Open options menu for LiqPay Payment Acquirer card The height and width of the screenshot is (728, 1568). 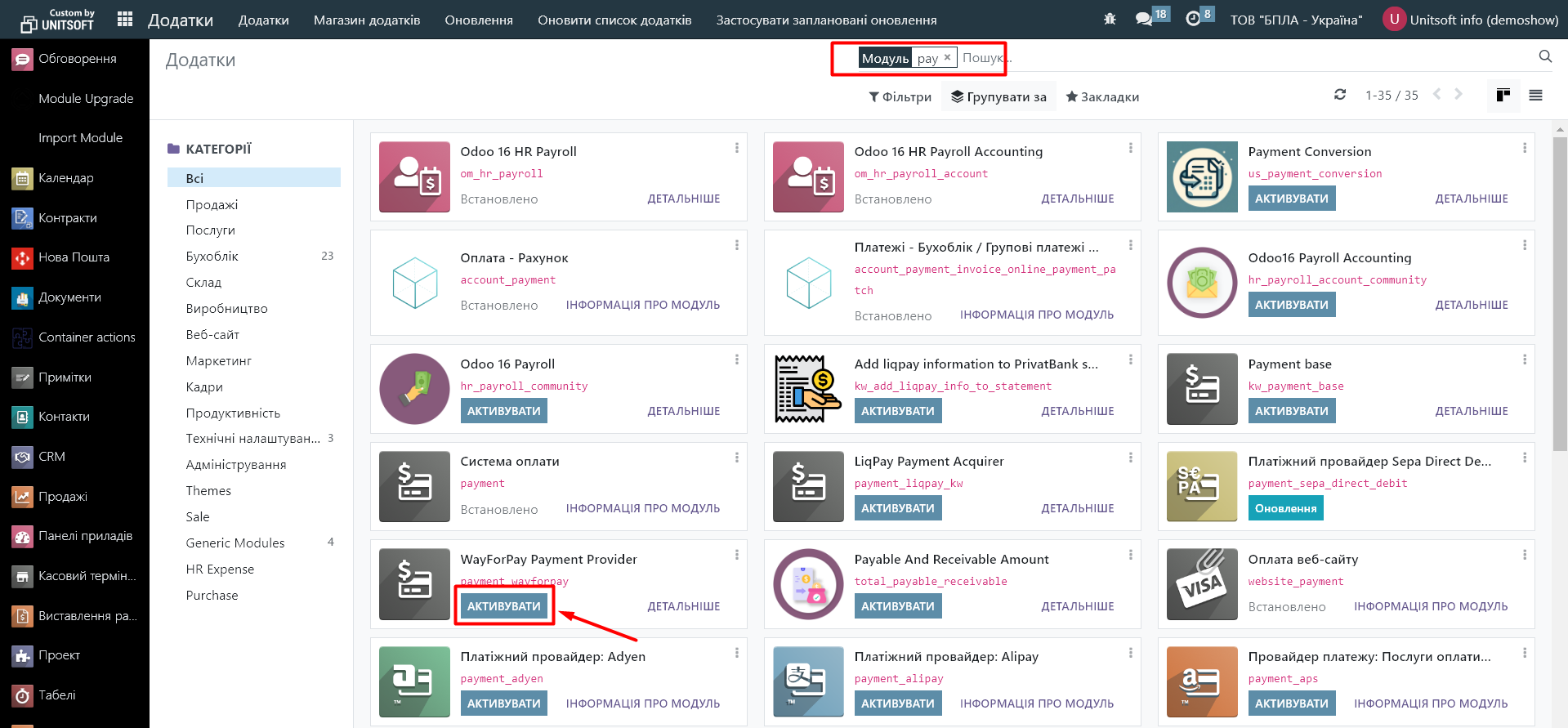click(x=1130, y=458)
